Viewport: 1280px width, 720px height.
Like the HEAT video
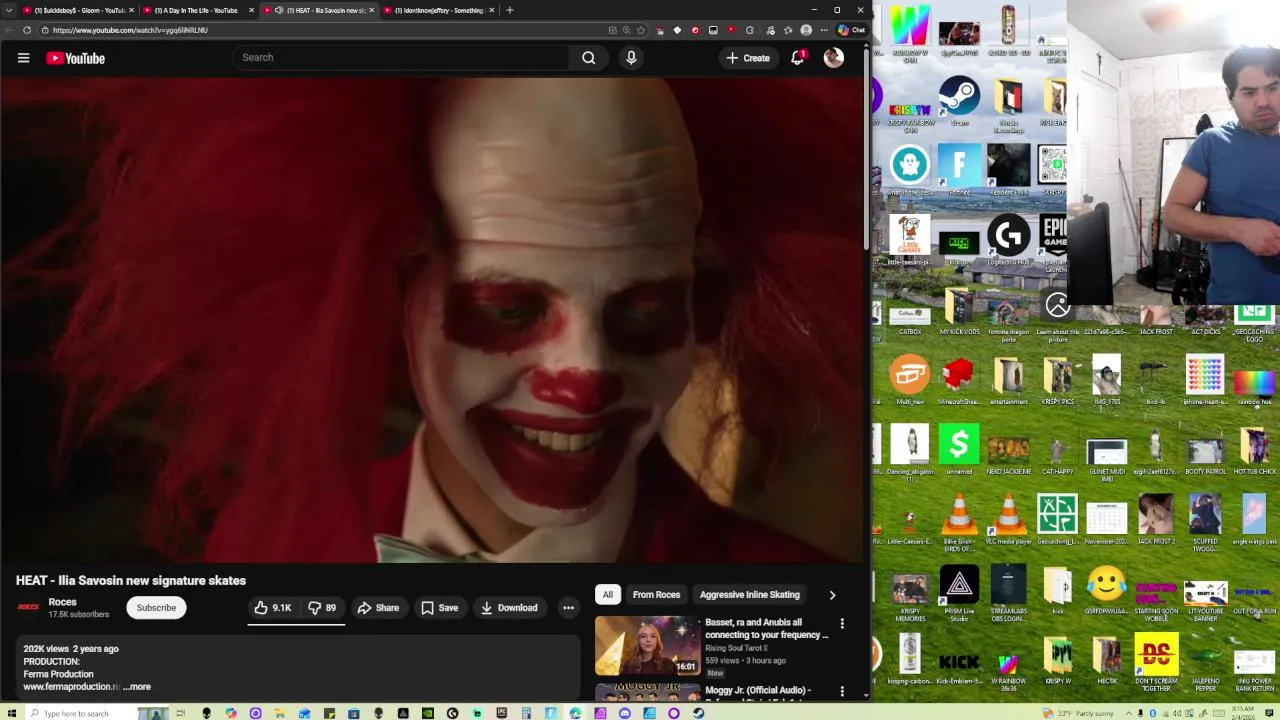point(272,608)
